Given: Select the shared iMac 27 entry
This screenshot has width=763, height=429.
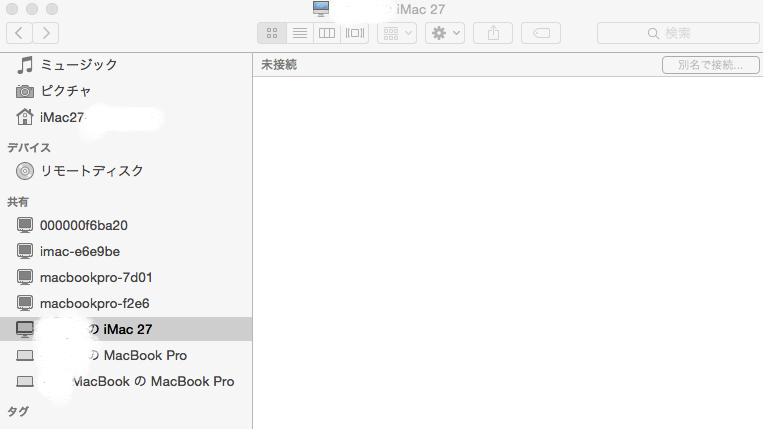Looking at the screenshot, I should pyautogui.click(x=126, y=329).
